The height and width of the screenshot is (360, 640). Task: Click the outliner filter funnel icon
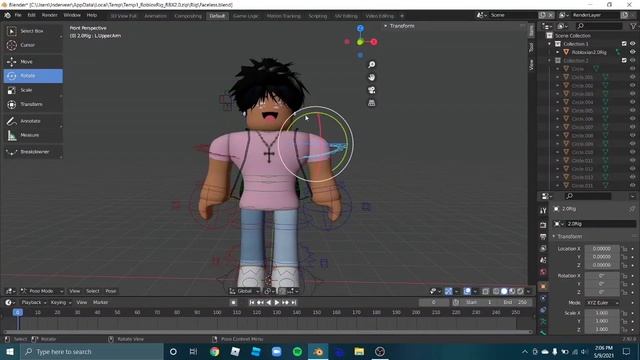tap(633, 26)
